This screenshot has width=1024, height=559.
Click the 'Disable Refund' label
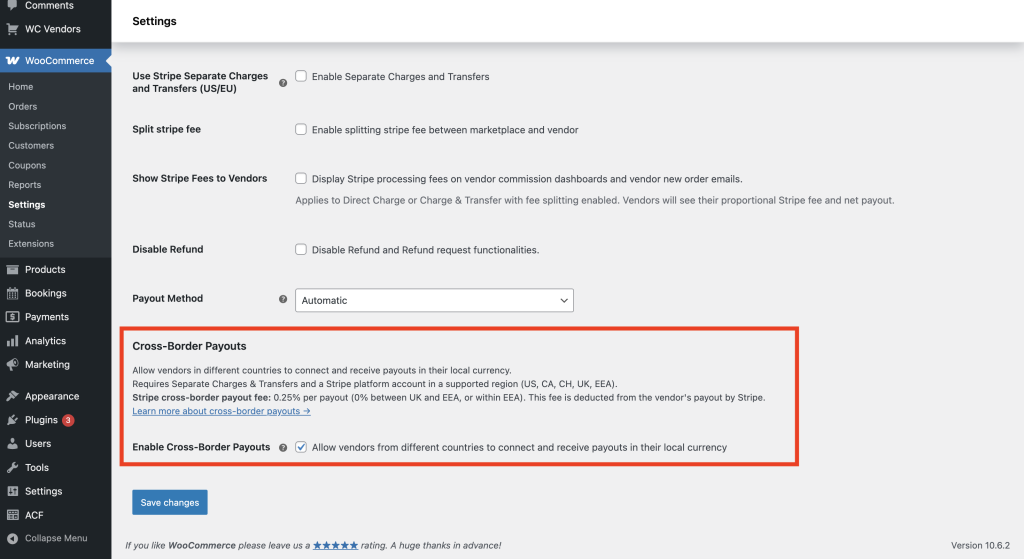[168, 249]
